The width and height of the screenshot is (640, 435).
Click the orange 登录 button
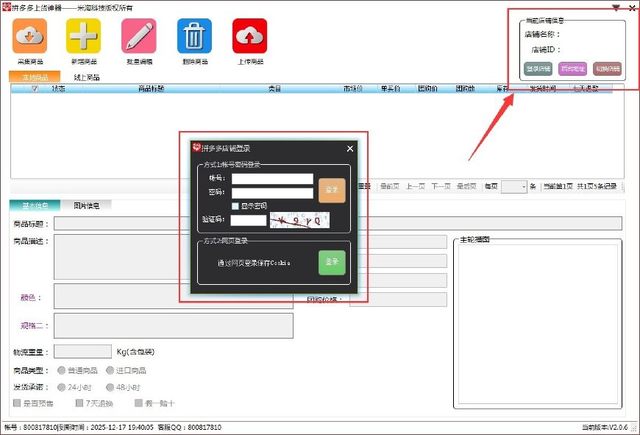tap(332, 189)
